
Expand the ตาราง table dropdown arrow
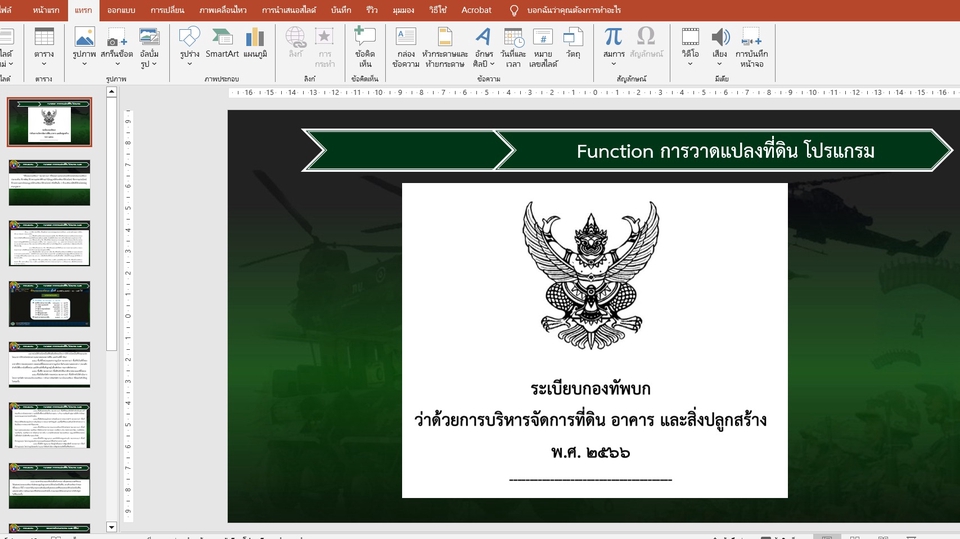click(44, 64)
